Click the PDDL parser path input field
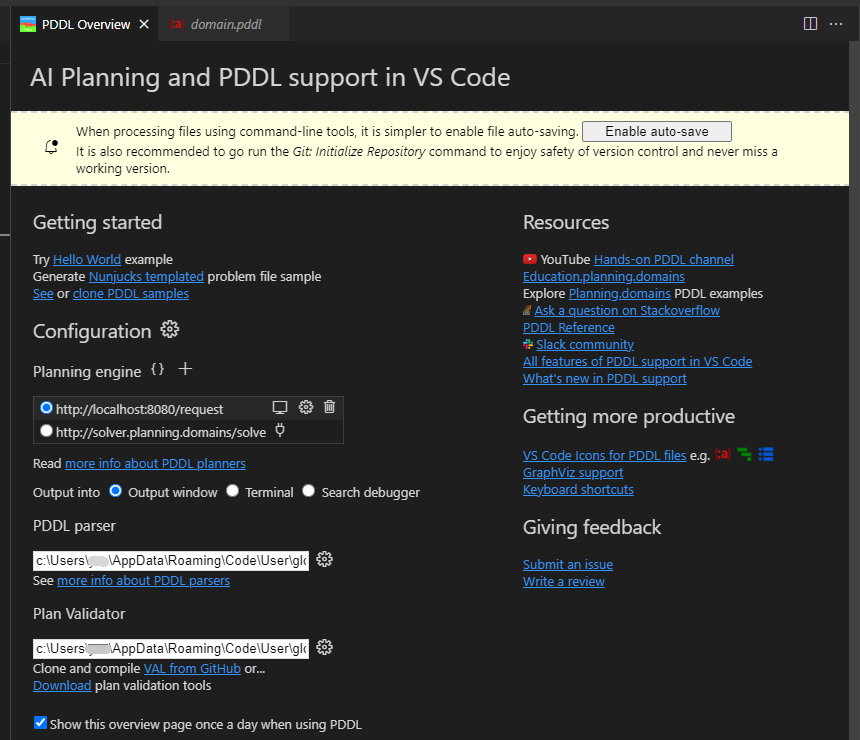 tap(171, 560)
